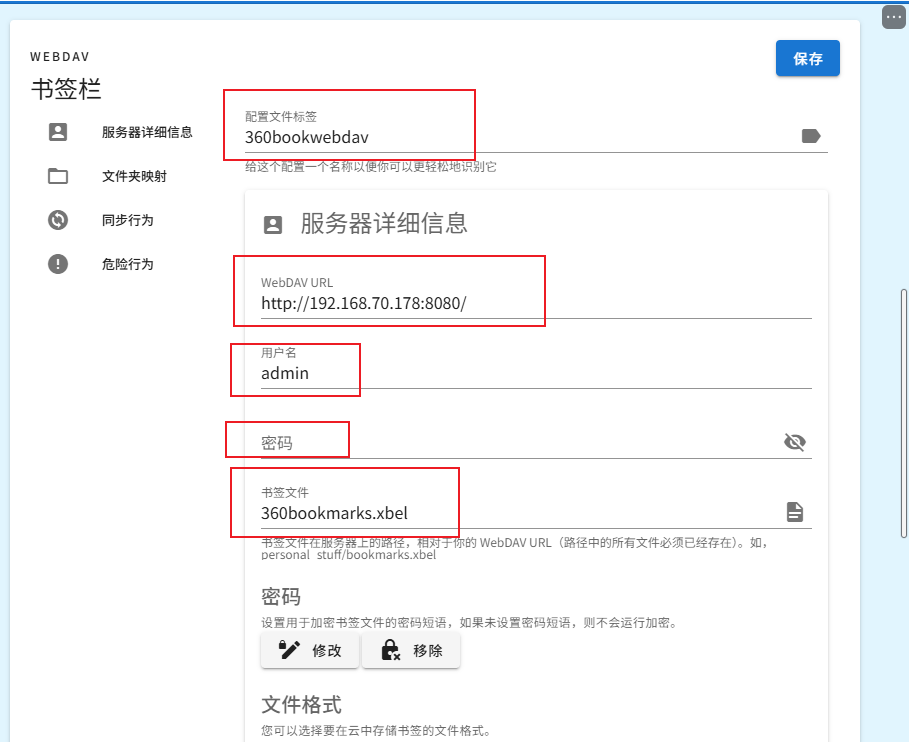
Task: Open the three-dots menu in corner
Action: [x=893, y=17]
